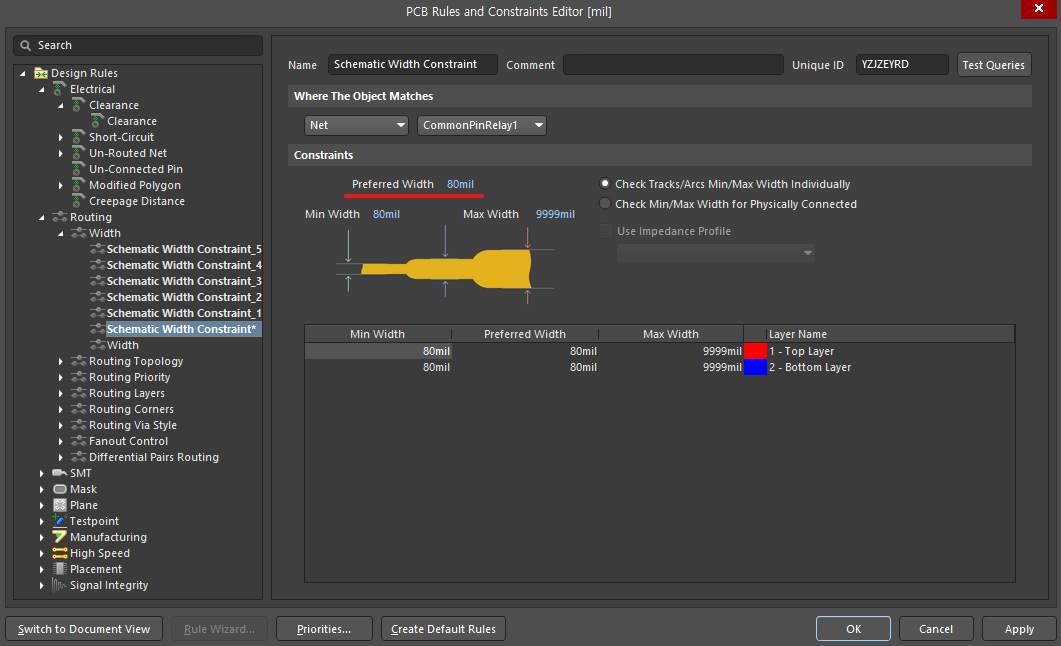Click the Signal Integrity category icon

pyautogui.click(x=60, y=585)
